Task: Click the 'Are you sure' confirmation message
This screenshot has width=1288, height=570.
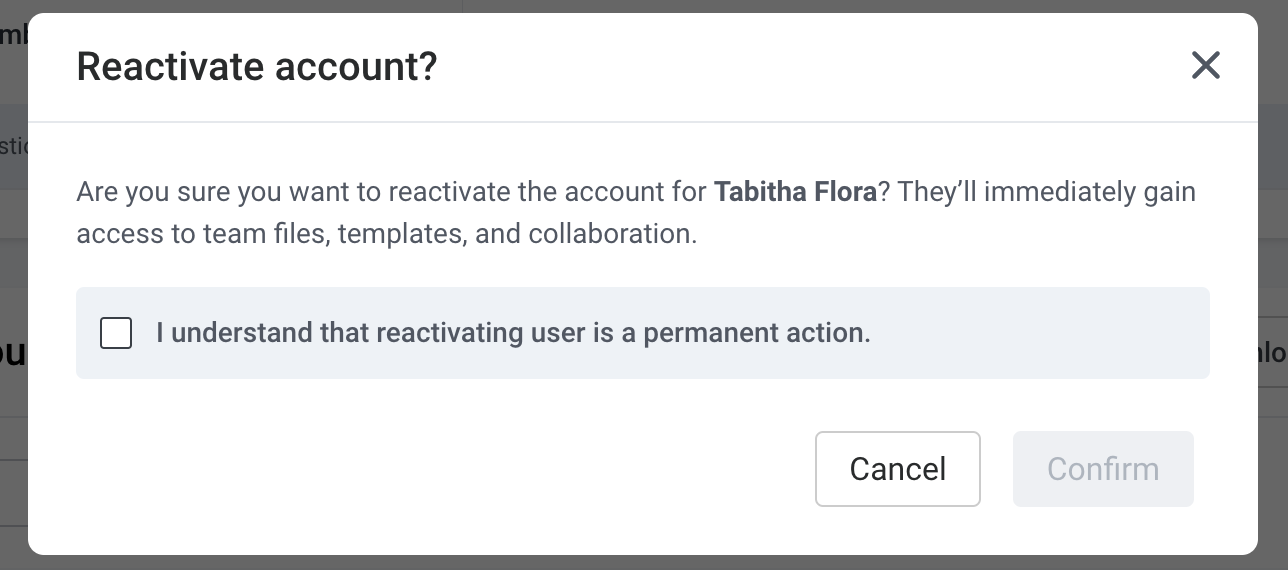Action: pyautogui.click(x=636, y=212)
